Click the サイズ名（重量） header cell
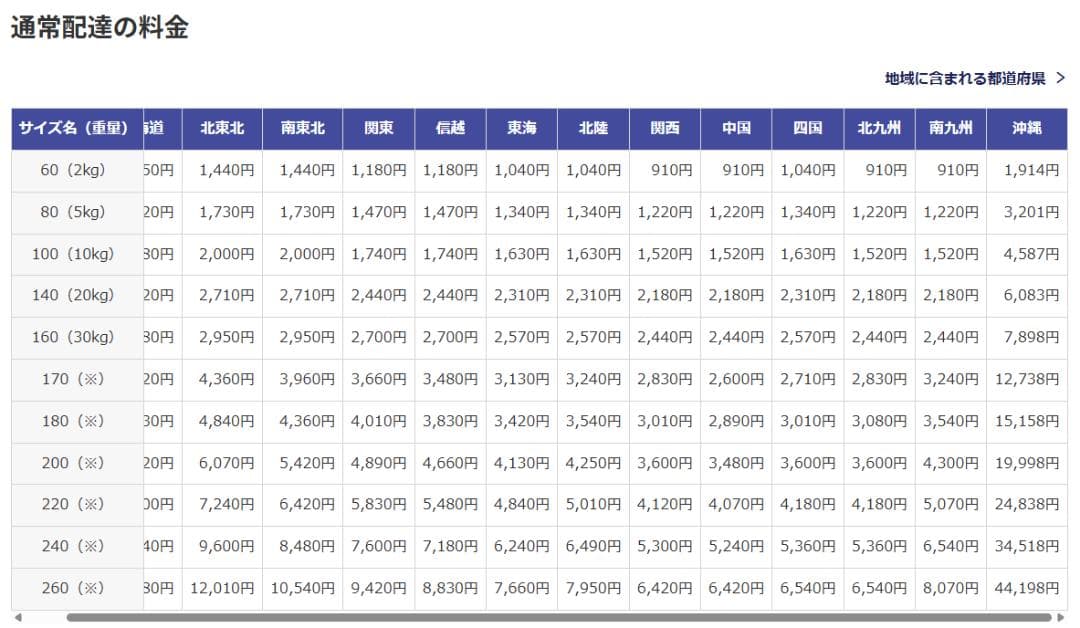Screen dimensions: 1080x628 [76, 128]
